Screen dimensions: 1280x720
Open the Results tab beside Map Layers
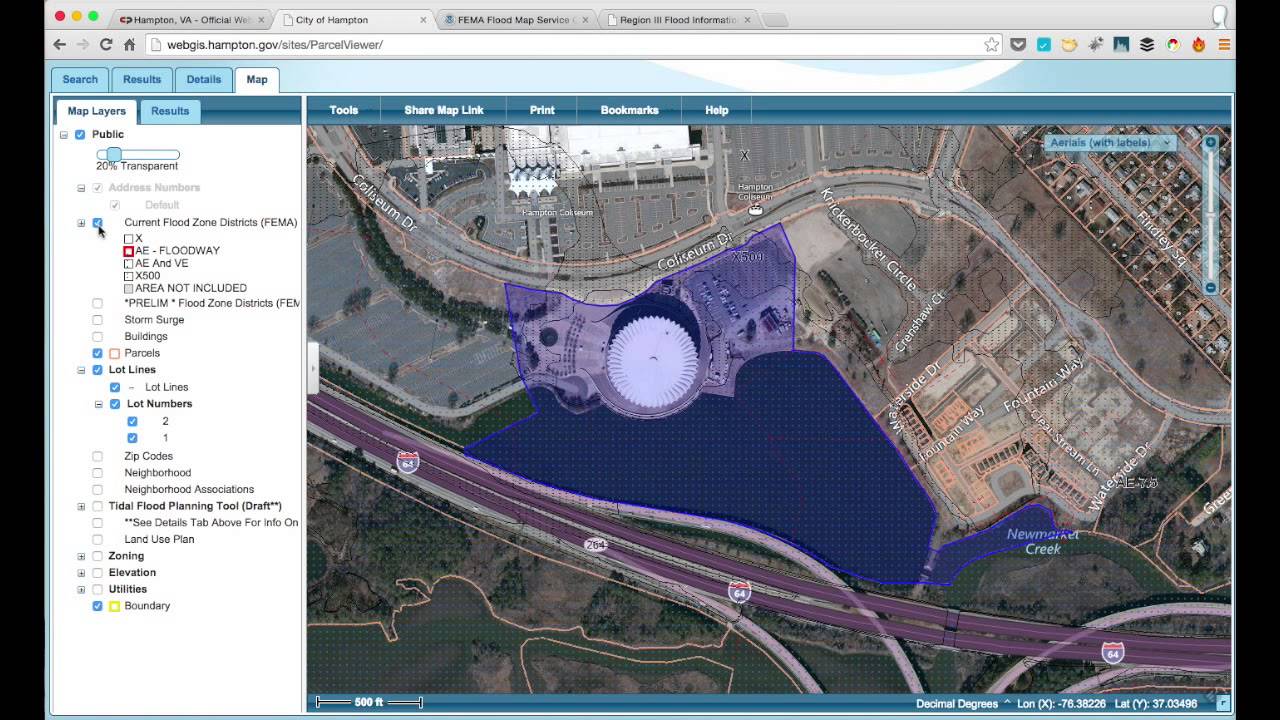tap(170, 111)
